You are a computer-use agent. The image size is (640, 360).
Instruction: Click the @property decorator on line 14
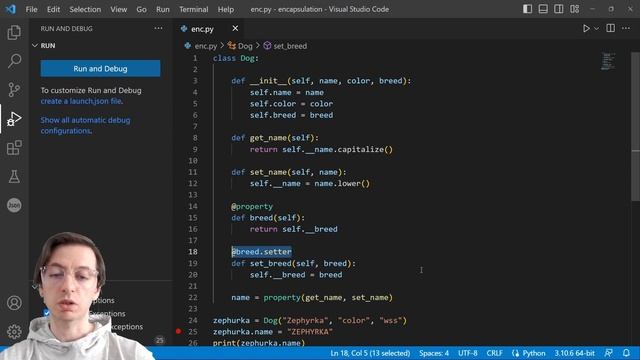252,207
